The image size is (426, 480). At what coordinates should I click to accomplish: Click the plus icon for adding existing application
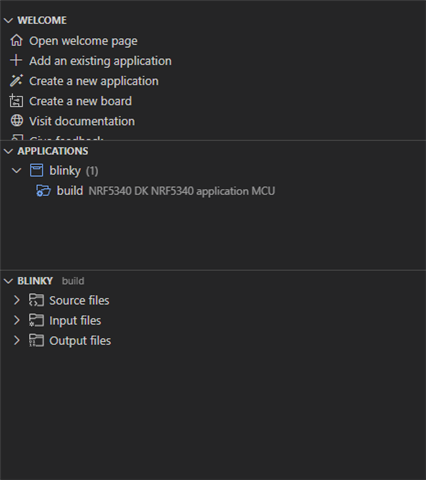tap(16, 61)
